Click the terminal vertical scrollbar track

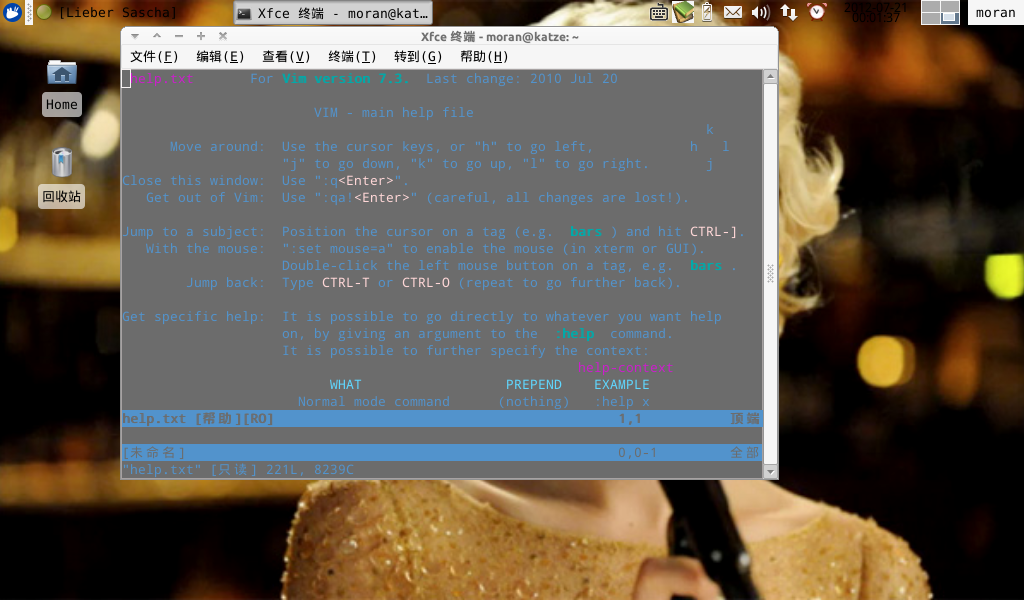[771, 274]
